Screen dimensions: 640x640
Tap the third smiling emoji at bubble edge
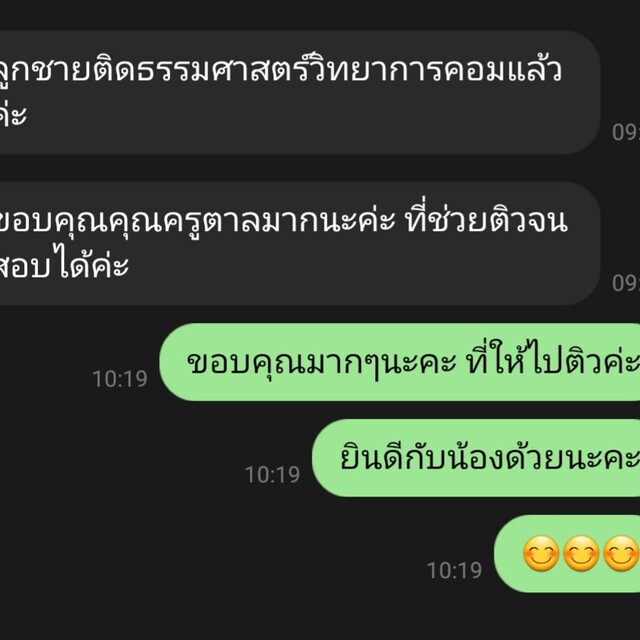coord(621,553)
